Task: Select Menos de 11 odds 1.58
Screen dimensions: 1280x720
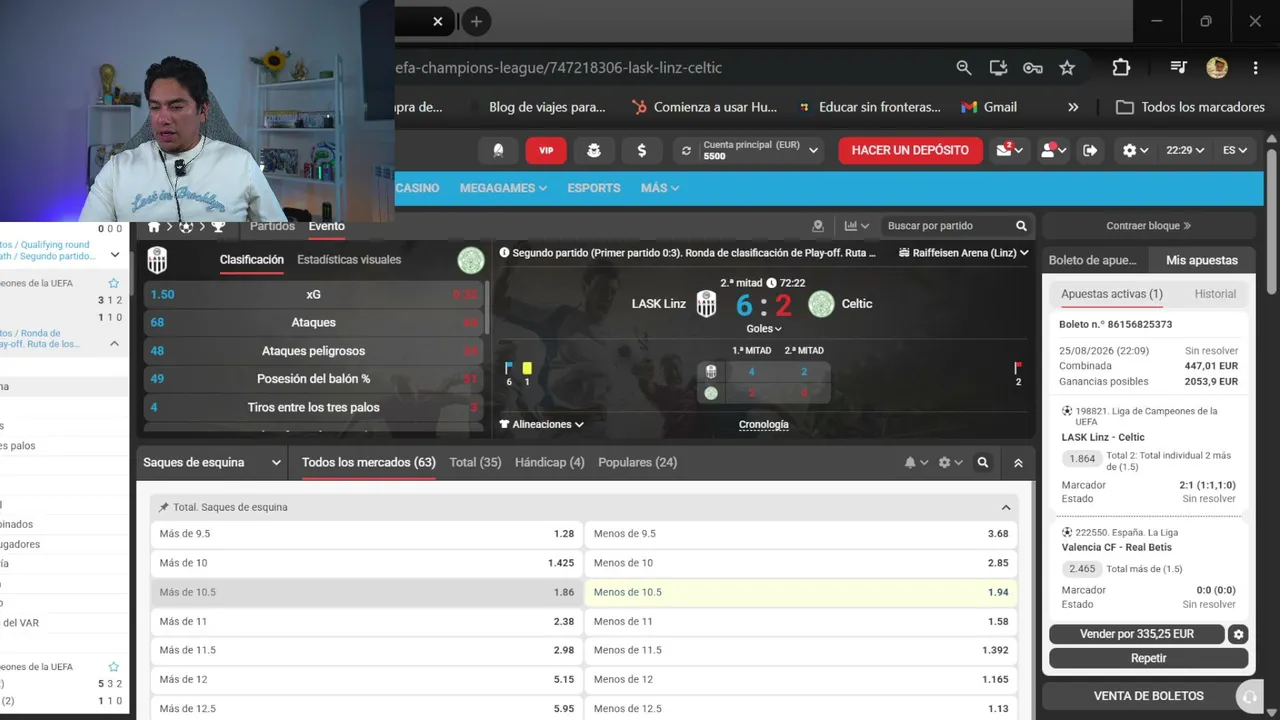Action: [801, 621]
